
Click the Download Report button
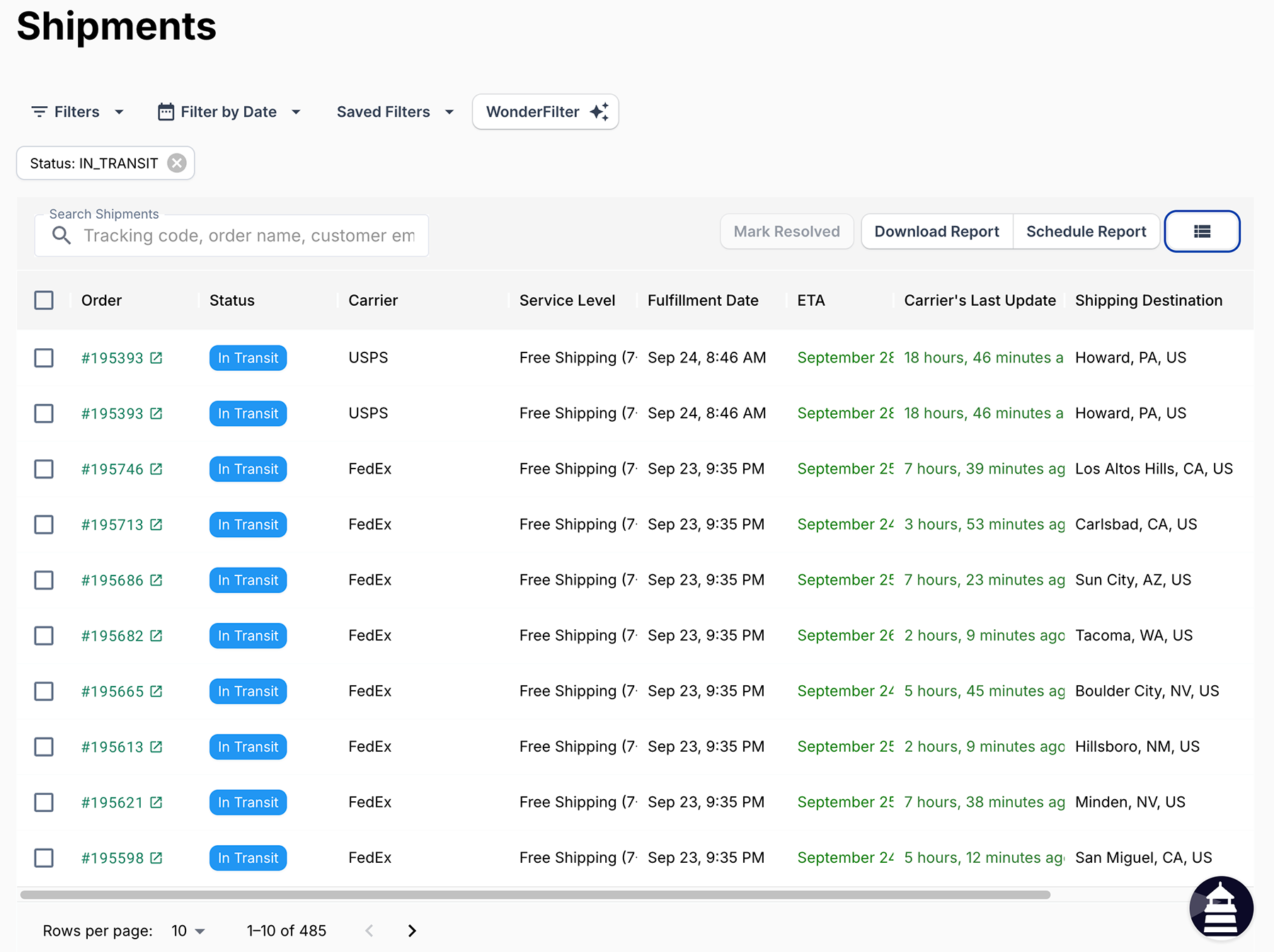pyautogui.click(x=936, y=231)
